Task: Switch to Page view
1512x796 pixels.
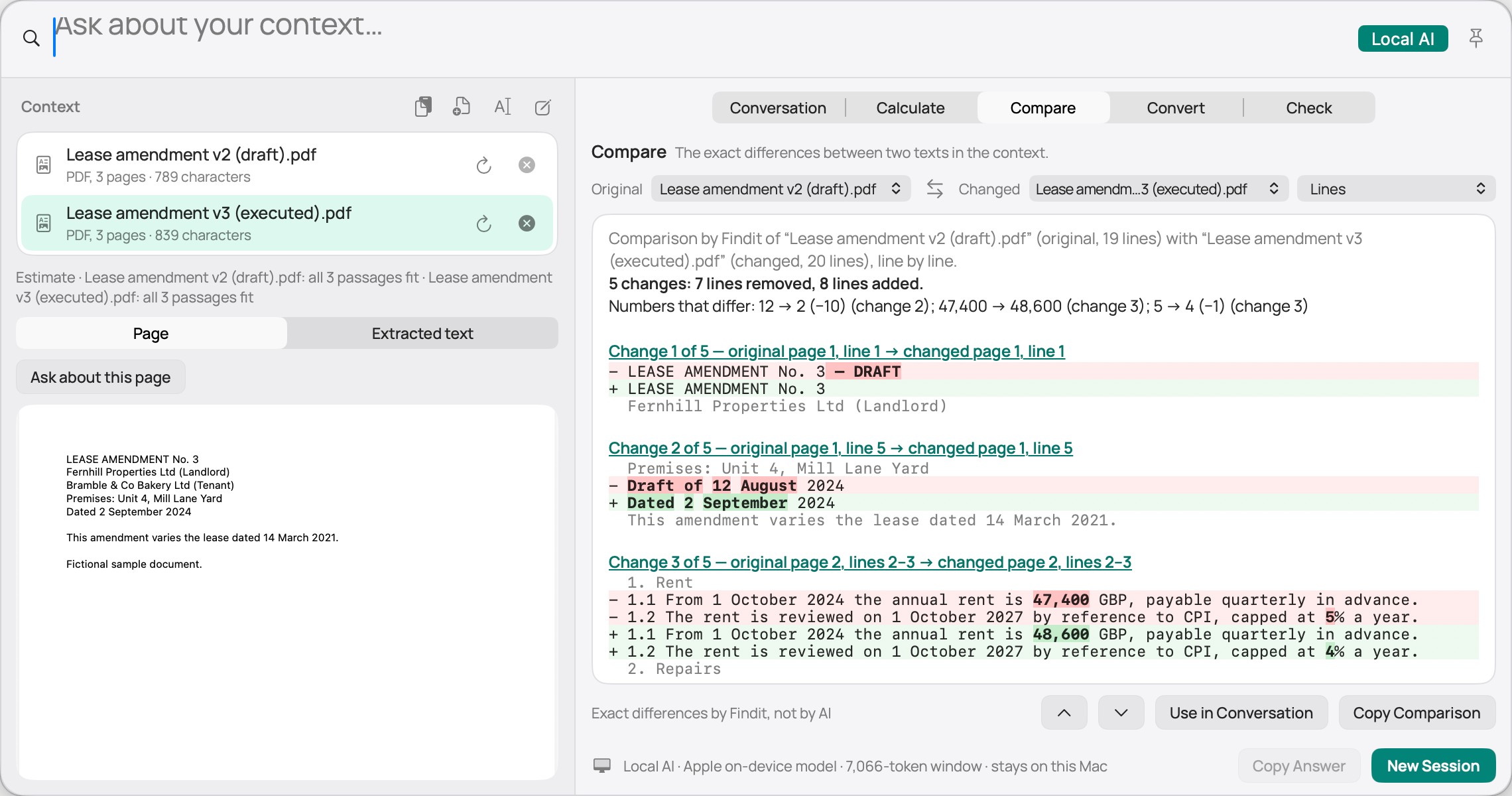Action: coord(151,333)
